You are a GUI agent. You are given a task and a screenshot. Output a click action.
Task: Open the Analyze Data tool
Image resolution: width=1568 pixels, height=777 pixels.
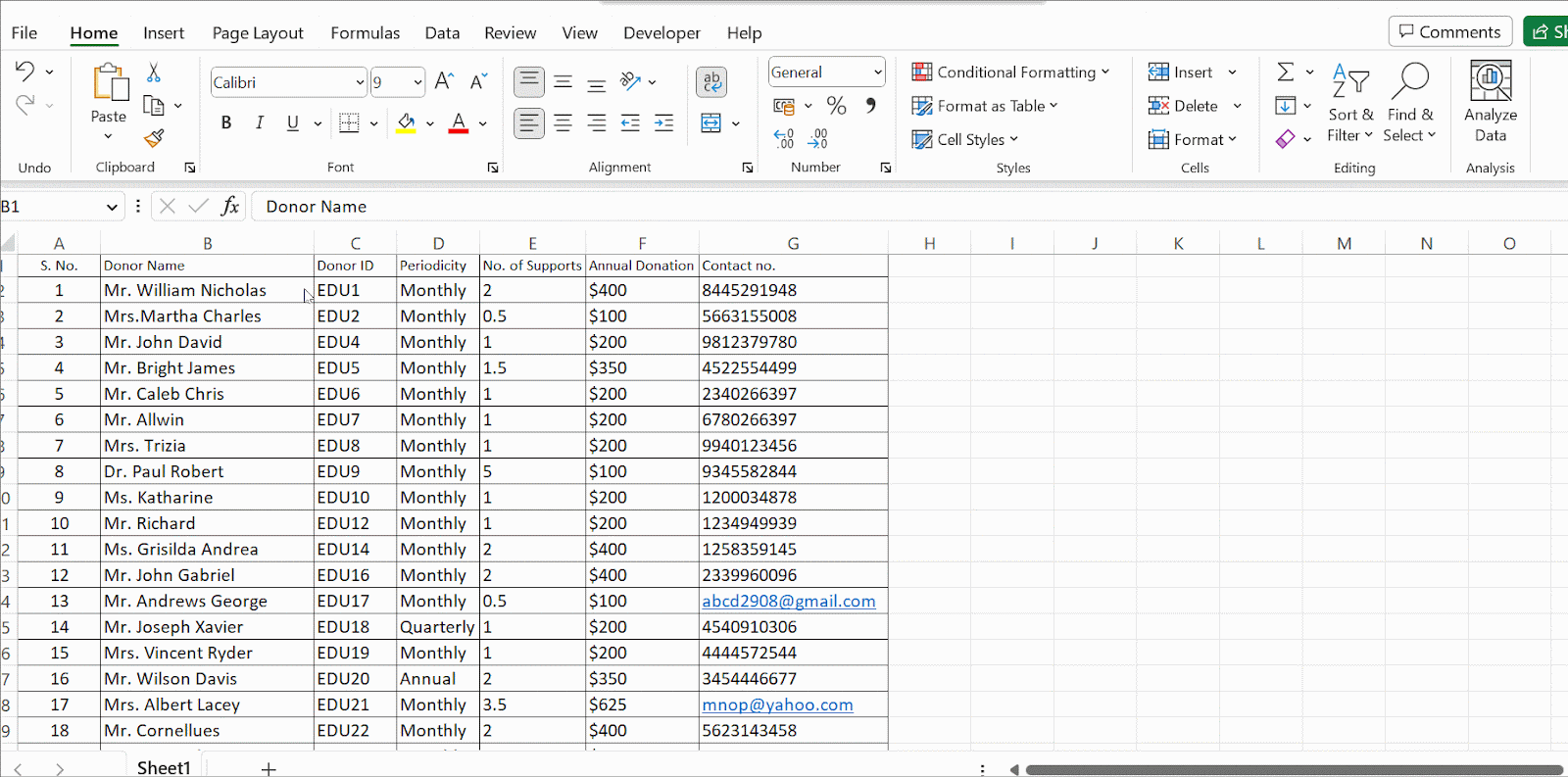1491,102
